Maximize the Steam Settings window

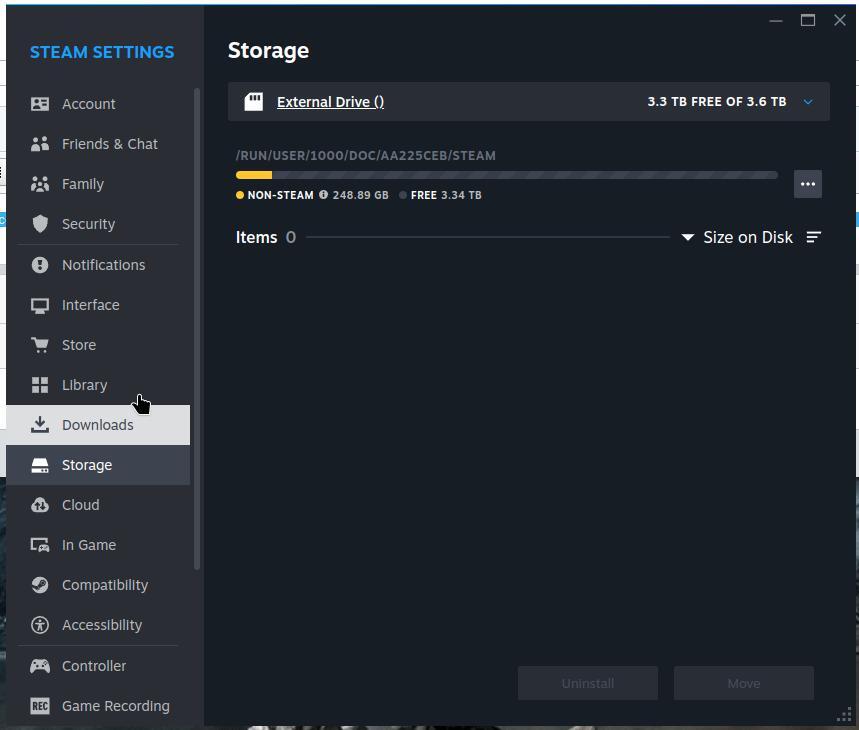(x=808, y=20)
